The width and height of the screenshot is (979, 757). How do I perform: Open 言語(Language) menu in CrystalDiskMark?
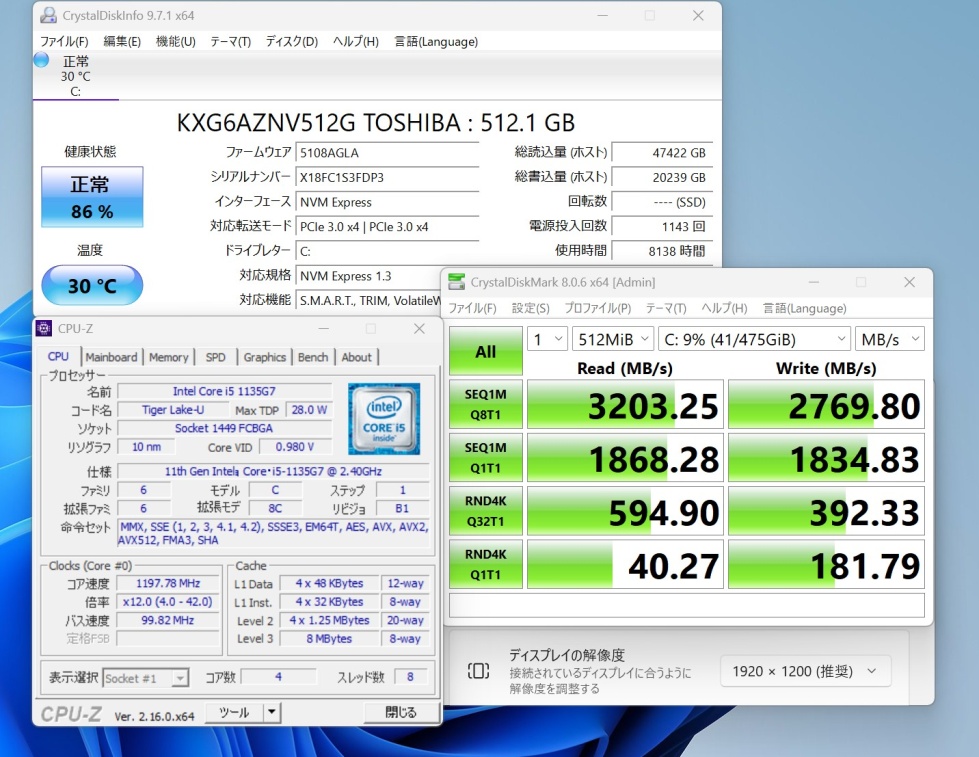804,308
